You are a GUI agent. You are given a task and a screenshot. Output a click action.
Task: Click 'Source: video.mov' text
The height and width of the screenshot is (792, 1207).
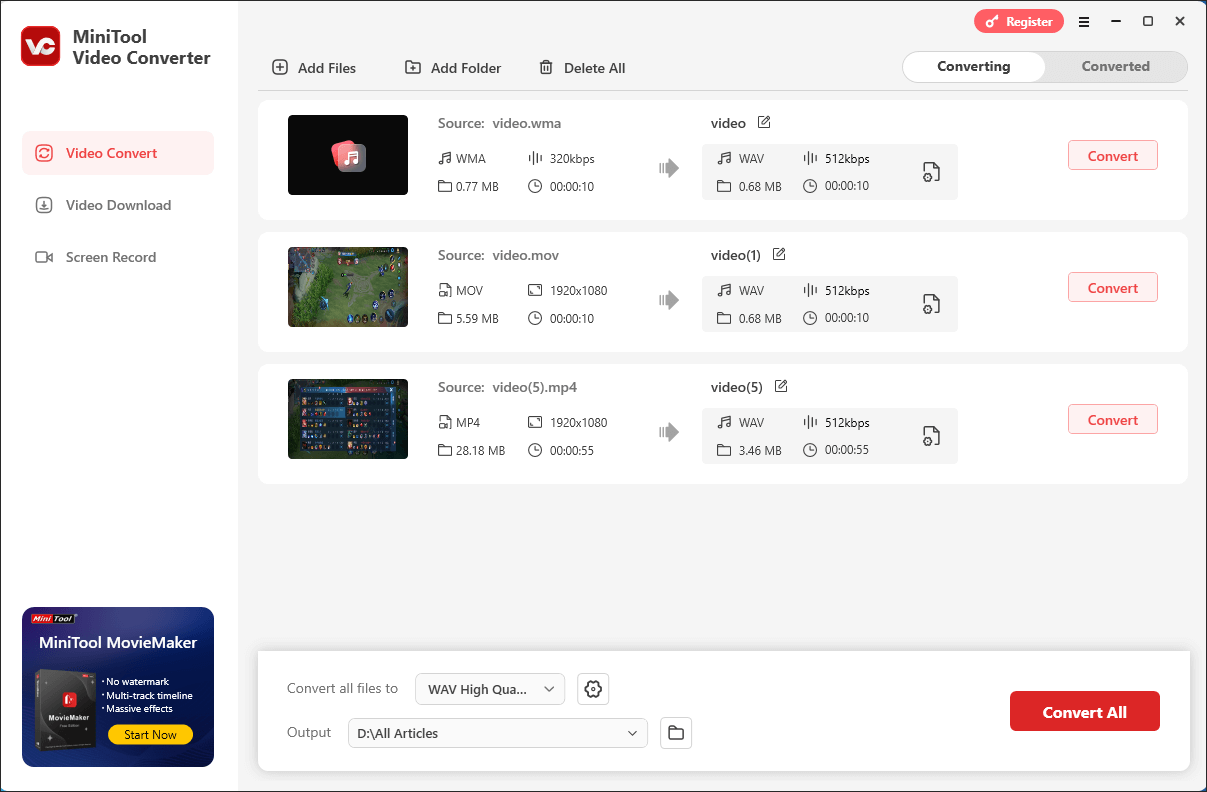point(499,255)
